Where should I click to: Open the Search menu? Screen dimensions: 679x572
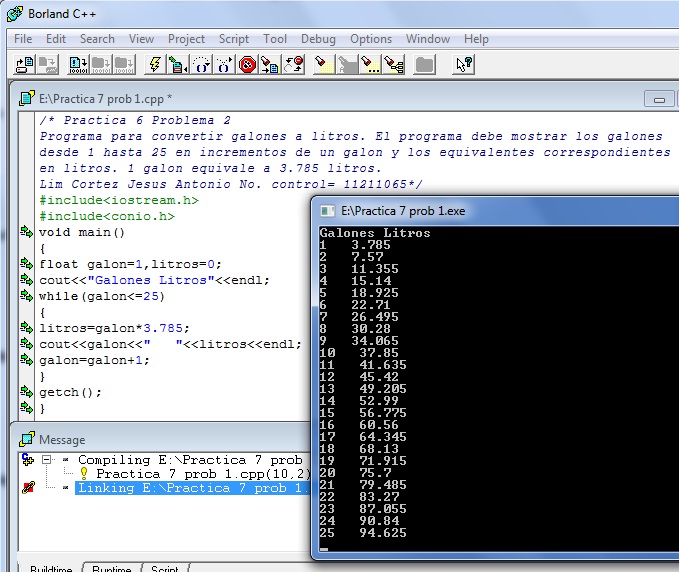(97, 39)
